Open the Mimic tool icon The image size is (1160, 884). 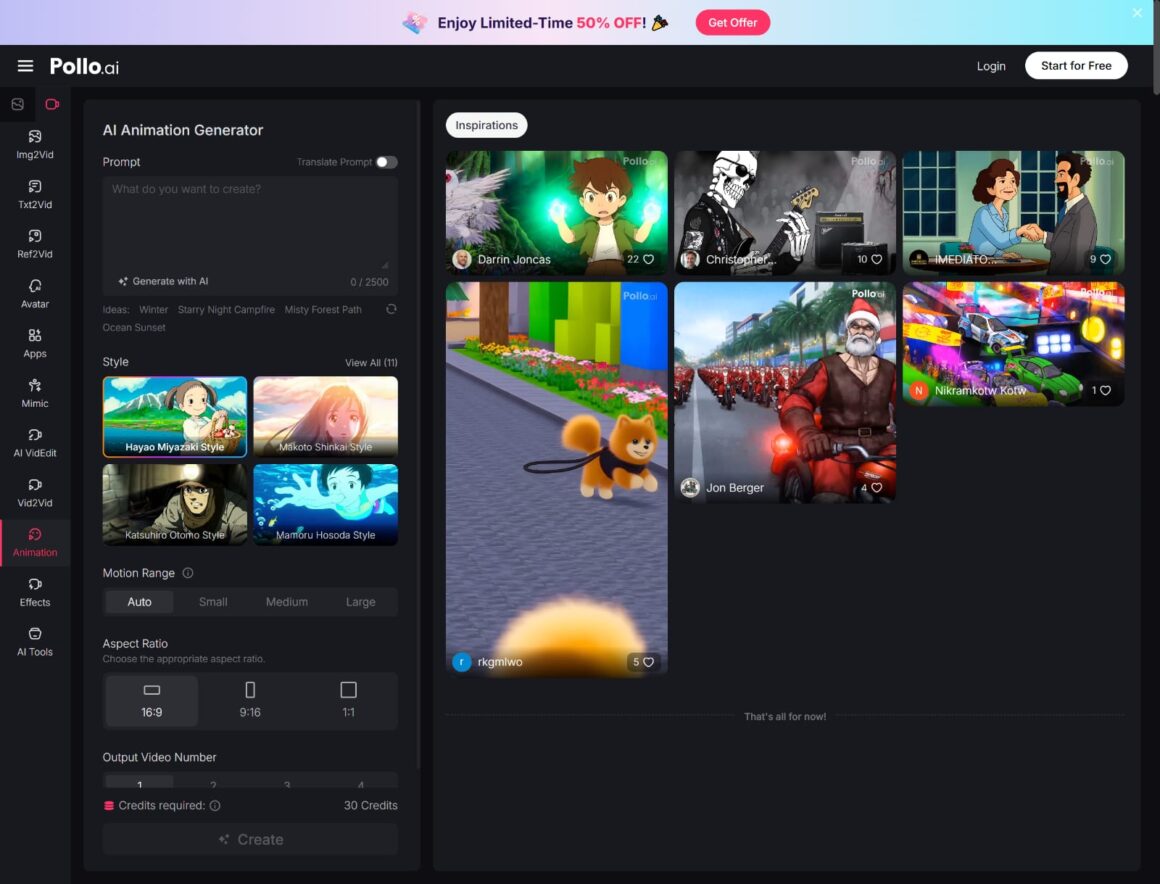[35, 393]
